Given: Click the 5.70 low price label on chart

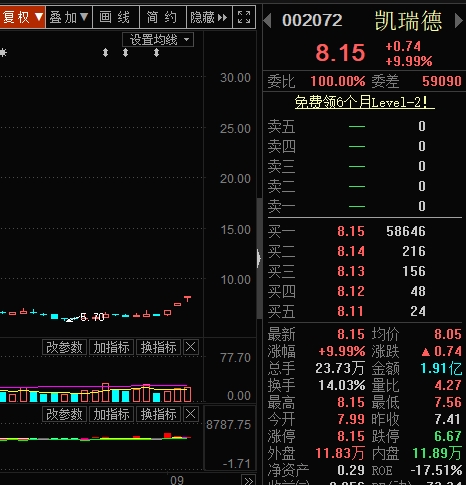Looking at the screenshot, I should pos(92,317).
